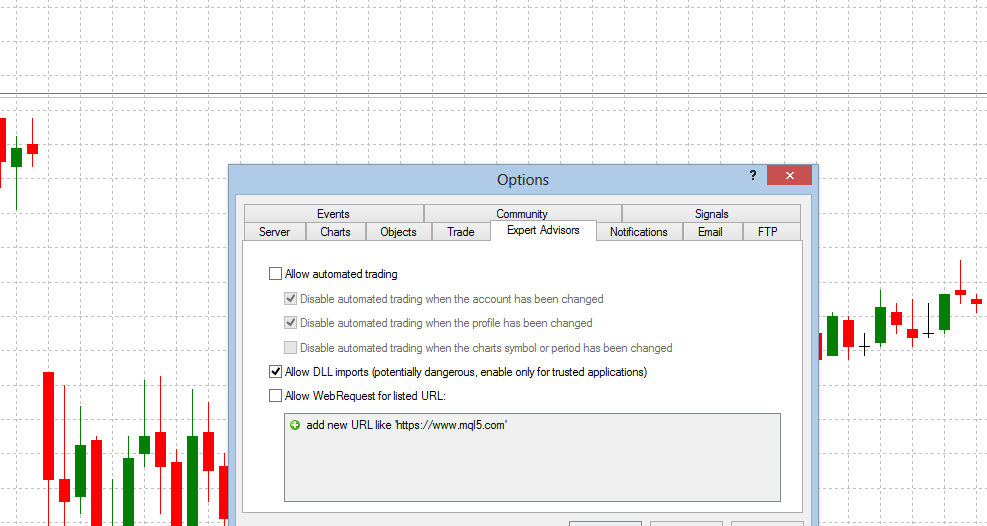Click the green plus add URL icon

point(295,425)
